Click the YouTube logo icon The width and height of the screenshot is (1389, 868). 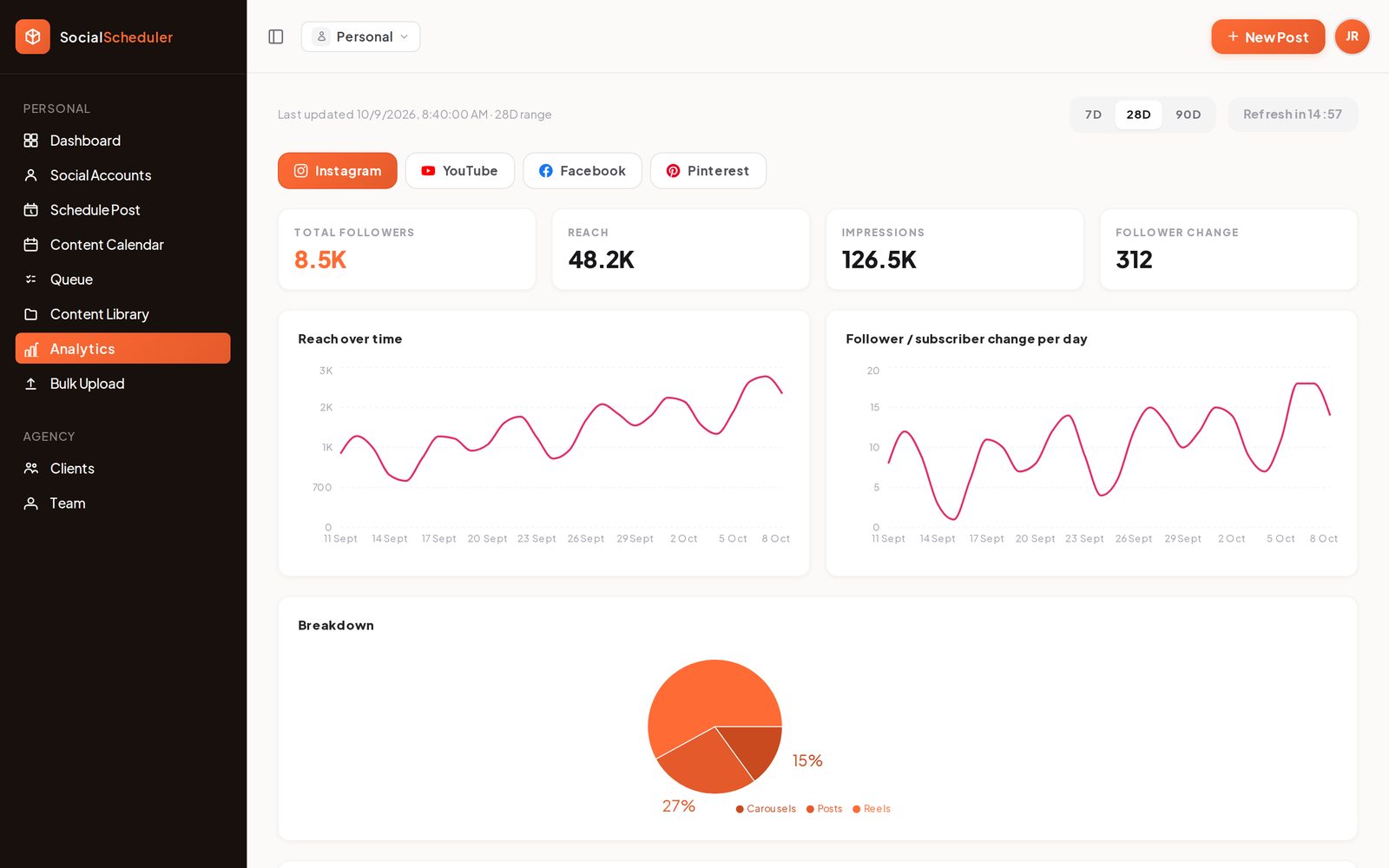pyautogui.click(x=428, y=171)
